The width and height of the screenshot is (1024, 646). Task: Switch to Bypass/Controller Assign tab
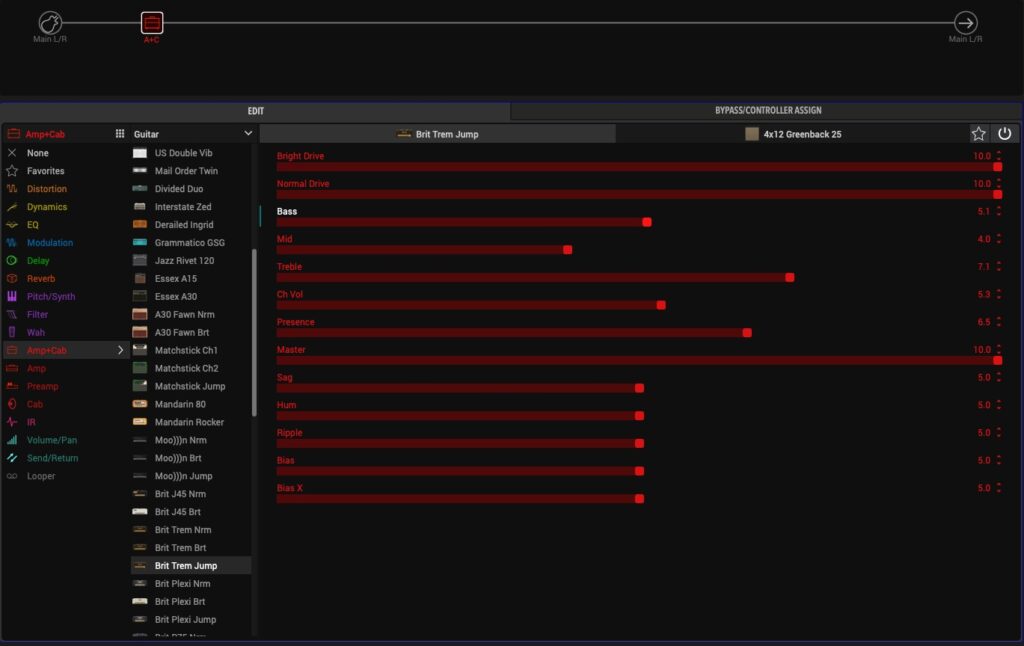pos(767,110)
